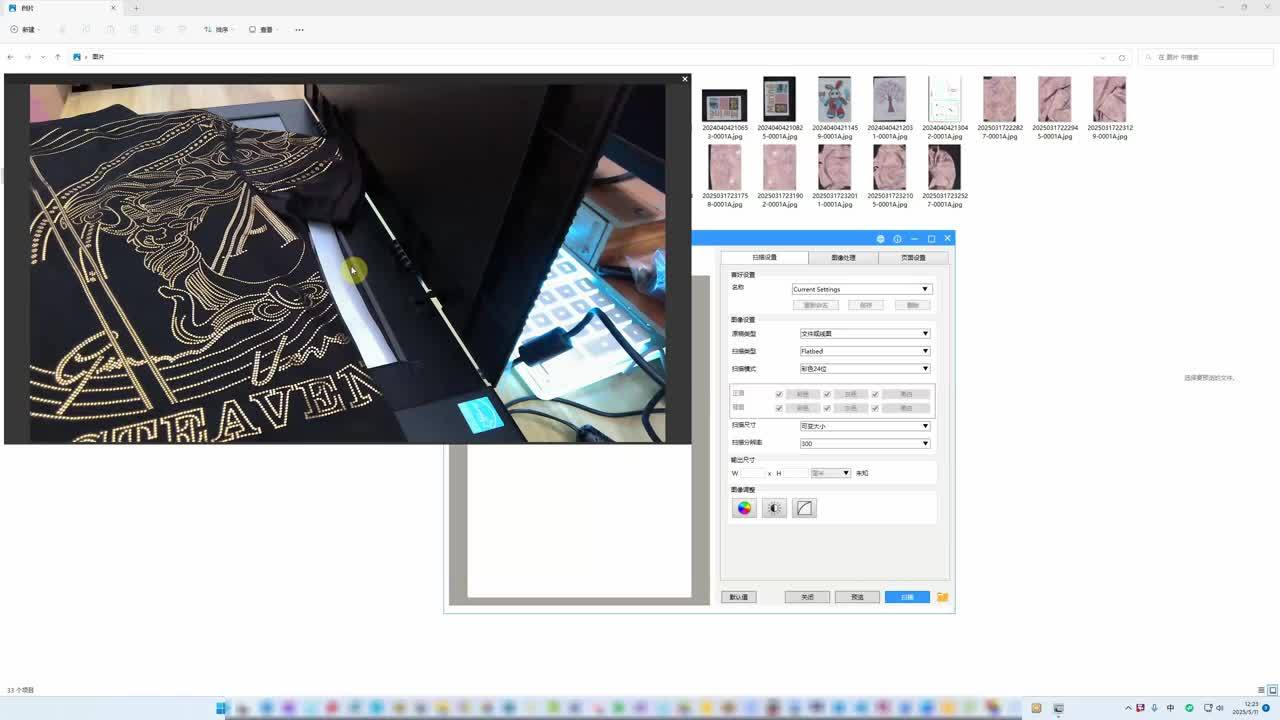
Task: Click the brightness/contrast adjustment icon
Action: pyautogui.click(x=774, y=508)
